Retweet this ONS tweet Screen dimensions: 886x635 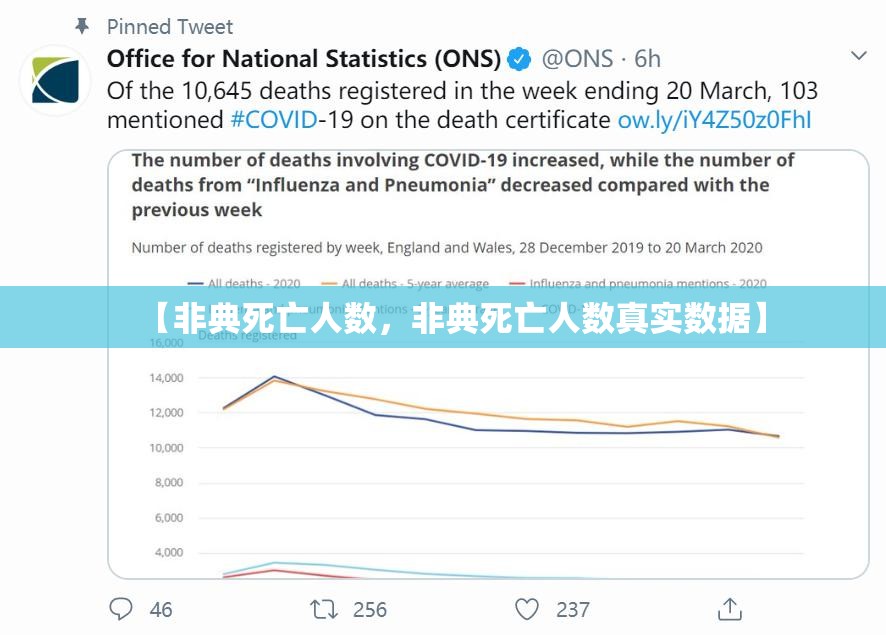(x=324, y=610)
